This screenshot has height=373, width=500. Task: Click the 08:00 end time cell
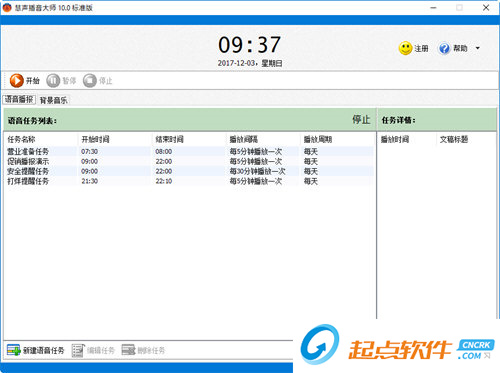[164, 151]
